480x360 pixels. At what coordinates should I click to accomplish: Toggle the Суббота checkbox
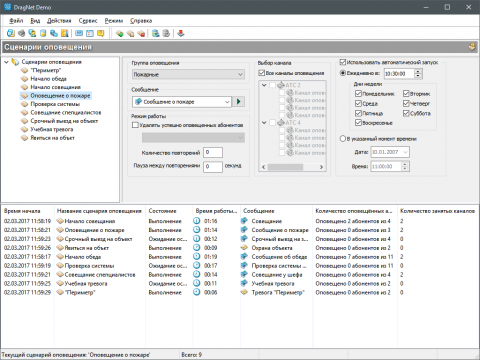tap(406, 113)
